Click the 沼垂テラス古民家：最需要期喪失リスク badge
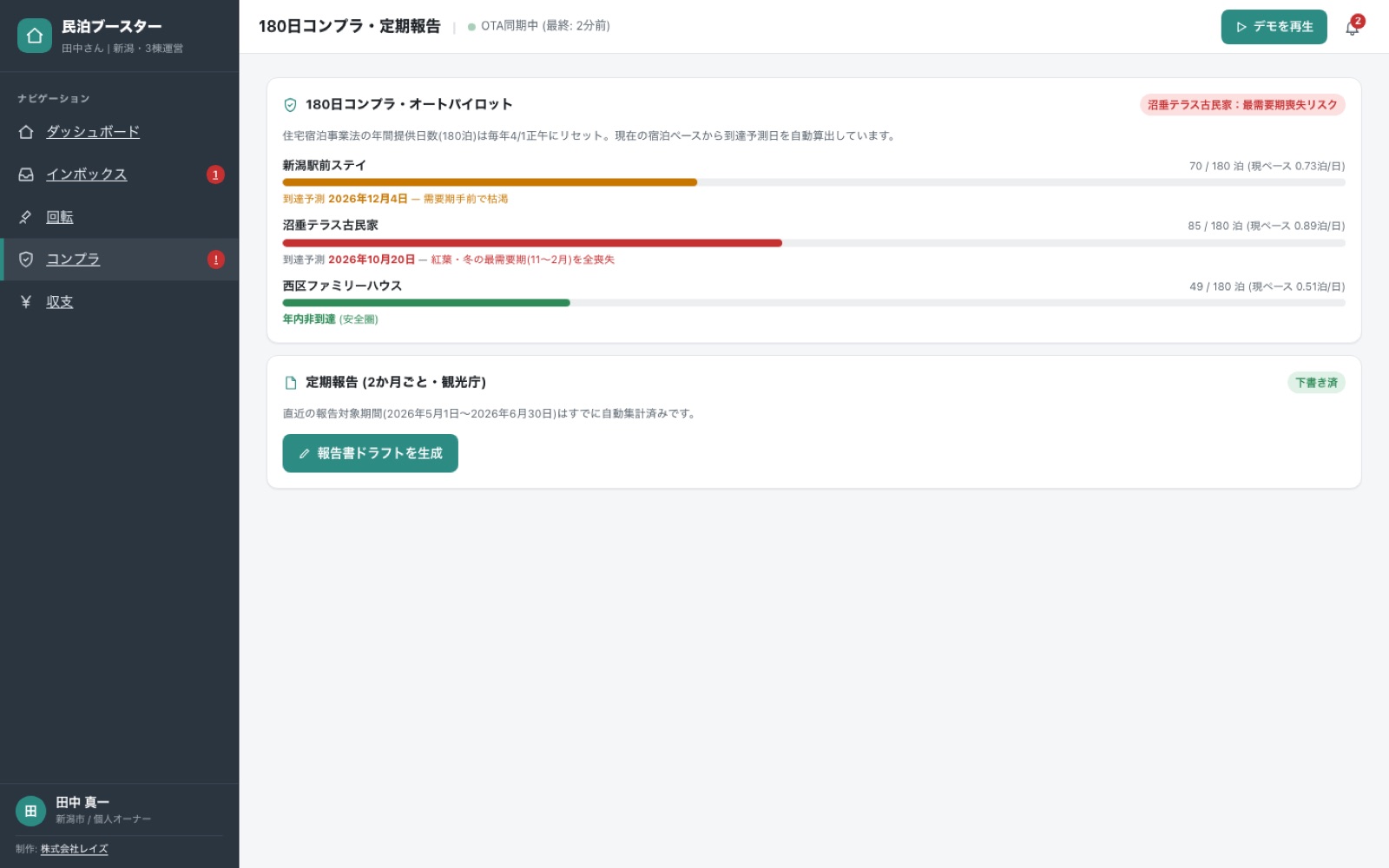Screen dimensions: 1389x868 point(1242,105)
